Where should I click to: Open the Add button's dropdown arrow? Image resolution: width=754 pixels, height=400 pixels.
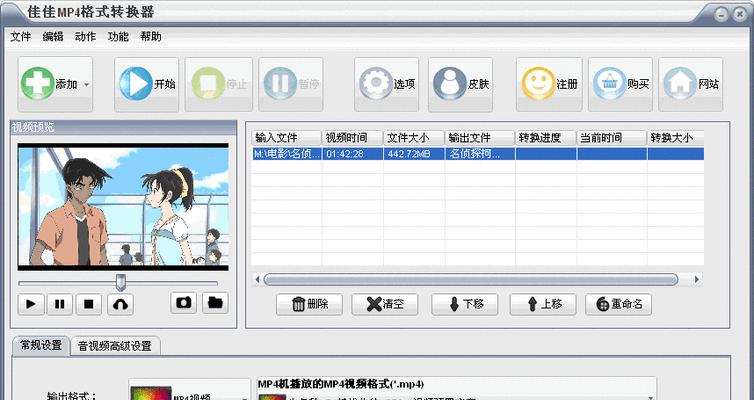click(87, 85)
